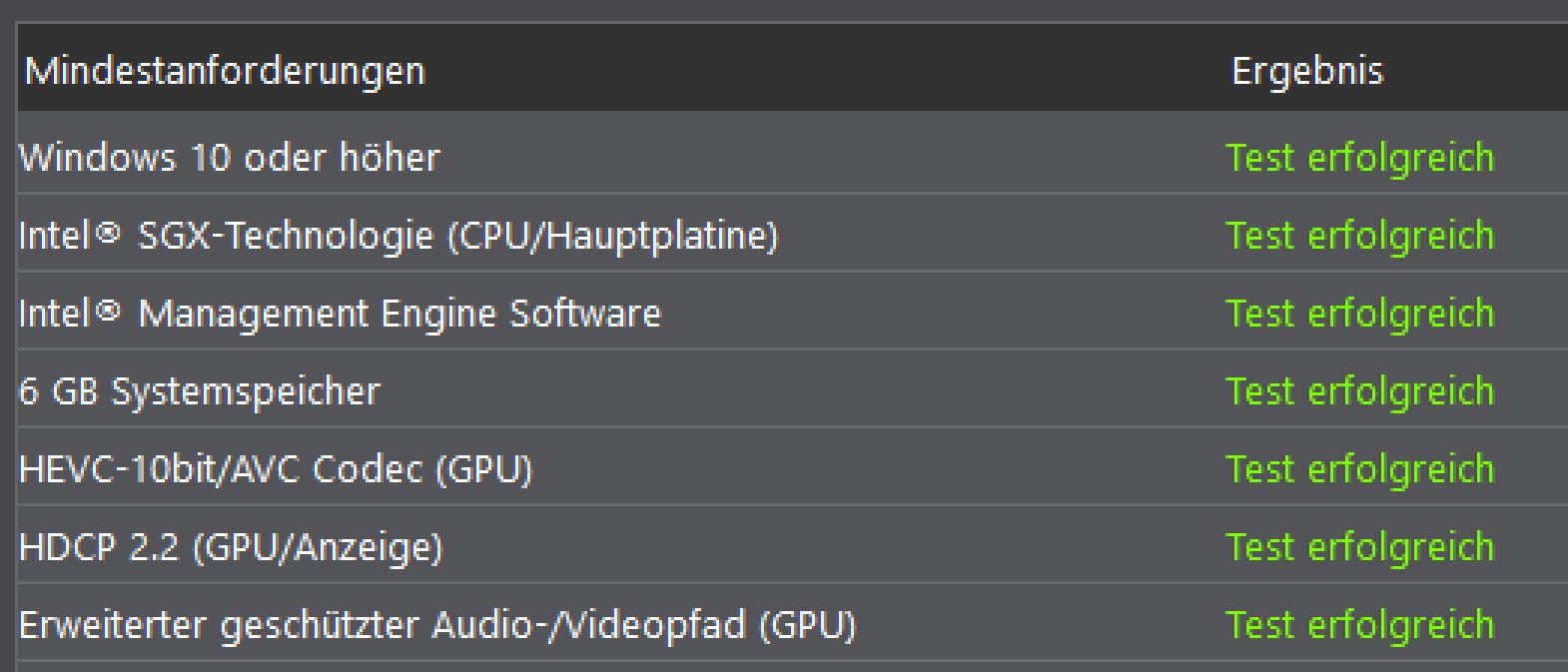Click Test erfolgreich for HDCP 2.2
Viewport: 1568px width, 672px height.
click(x=1358, y=546)
